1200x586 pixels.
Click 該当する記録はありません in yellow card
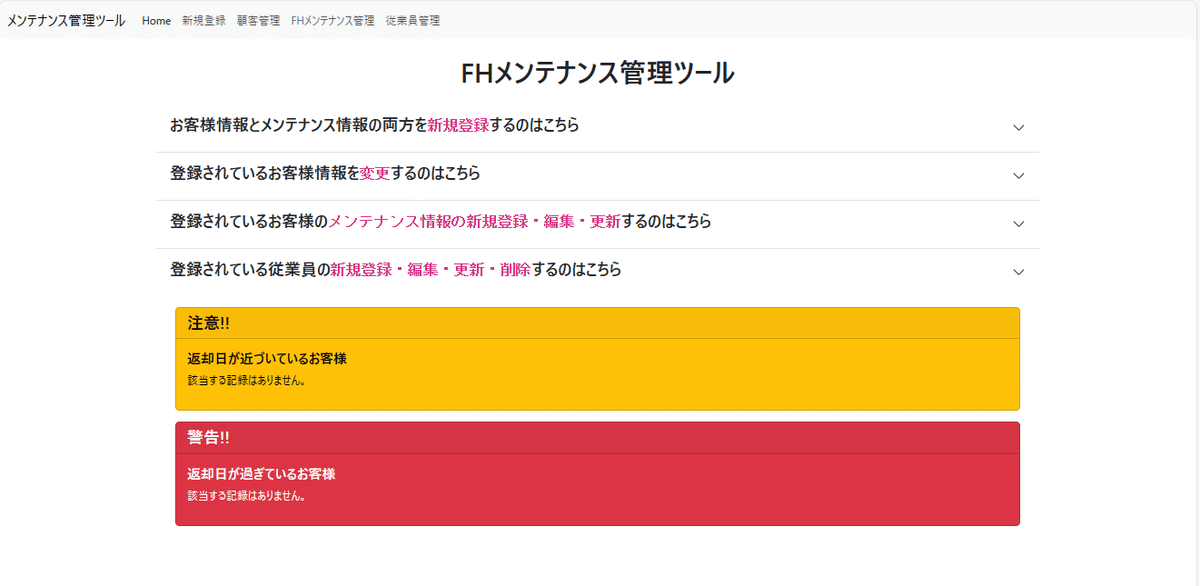pyautogui.click(x=246, y=381)
